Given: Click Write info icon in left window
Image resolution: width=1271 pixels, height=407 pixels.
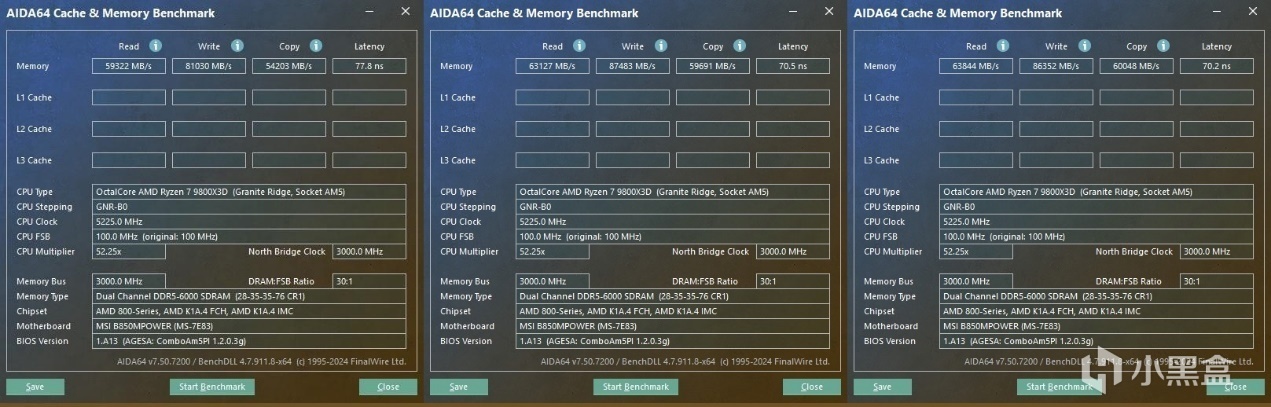Looking at the screenshot, I should pyautogui.click(x=237, y=46).
